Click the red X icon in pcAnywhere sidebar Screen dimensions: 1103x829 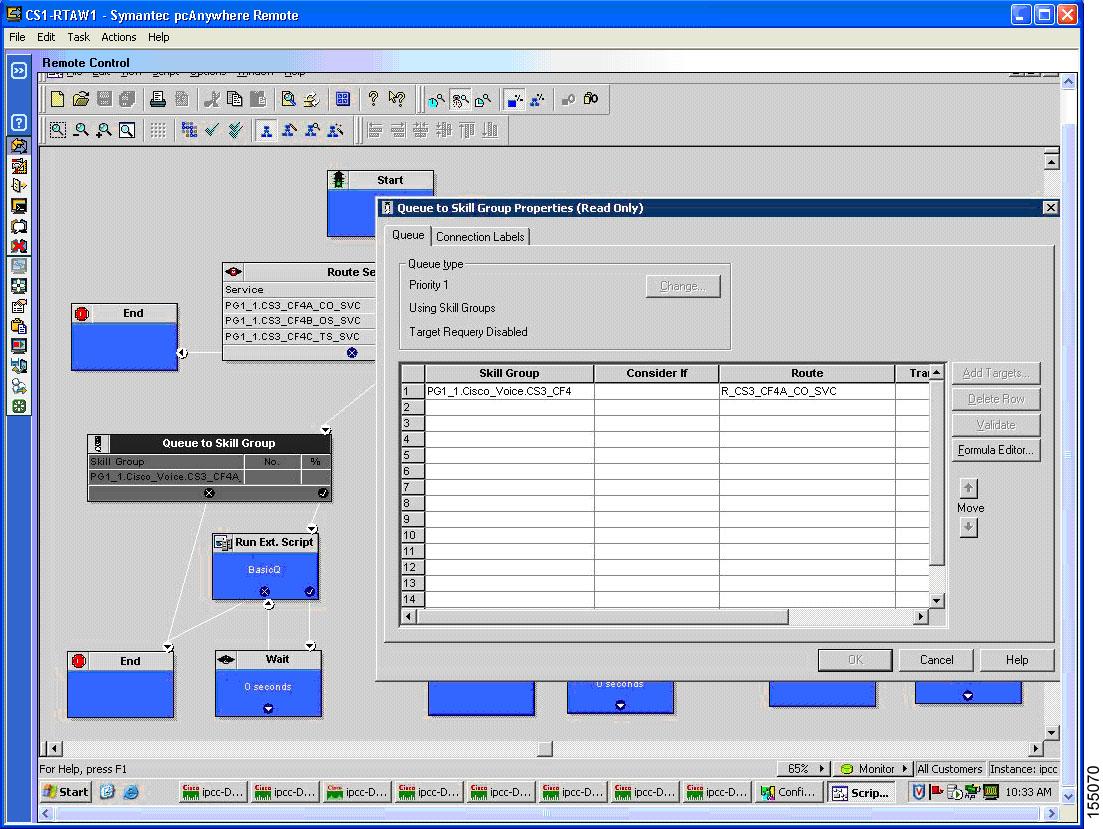[x=19, y=246]
